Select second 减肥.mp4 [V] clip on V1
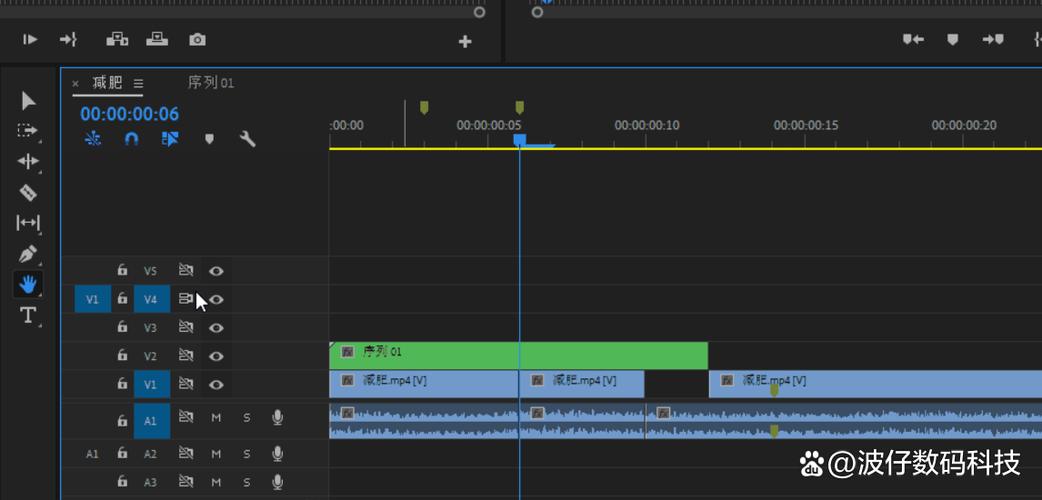The height and width of the screenshot is (500, 1042). (582, 384)
